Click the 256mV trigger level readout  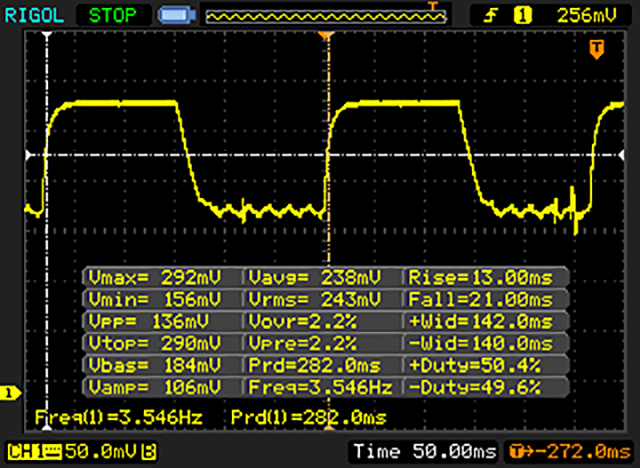click(x=587, y=16)
